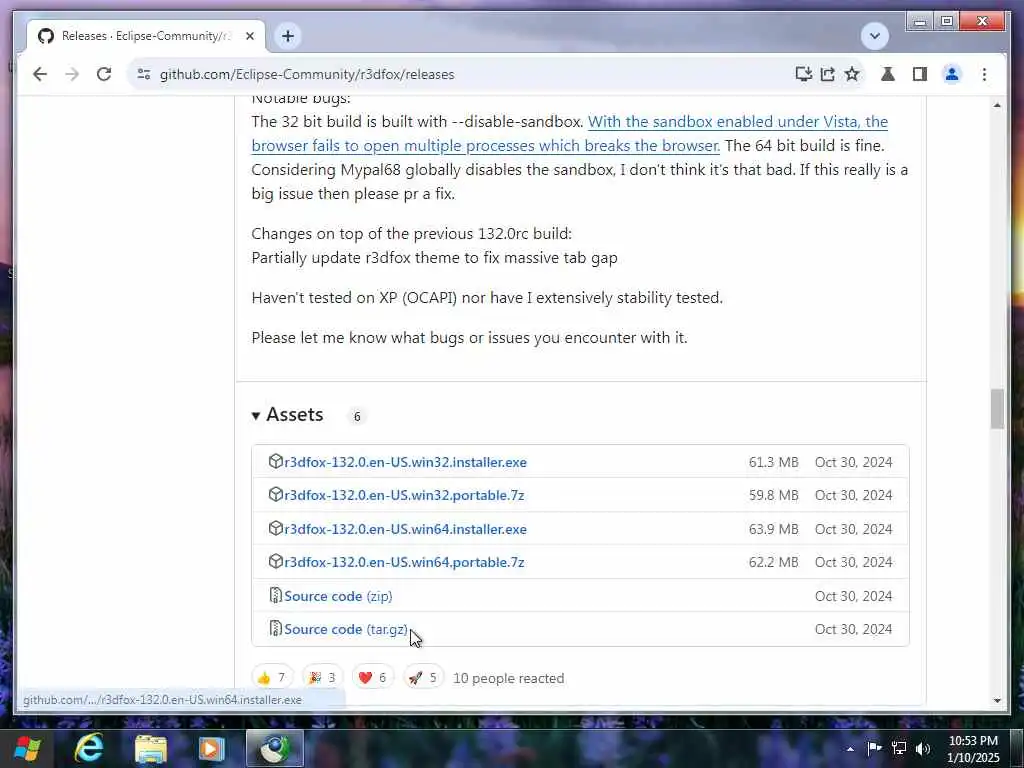1024x768 pixels.
Task: Open network status icon in tray
Action: click(x=899, y=748)
